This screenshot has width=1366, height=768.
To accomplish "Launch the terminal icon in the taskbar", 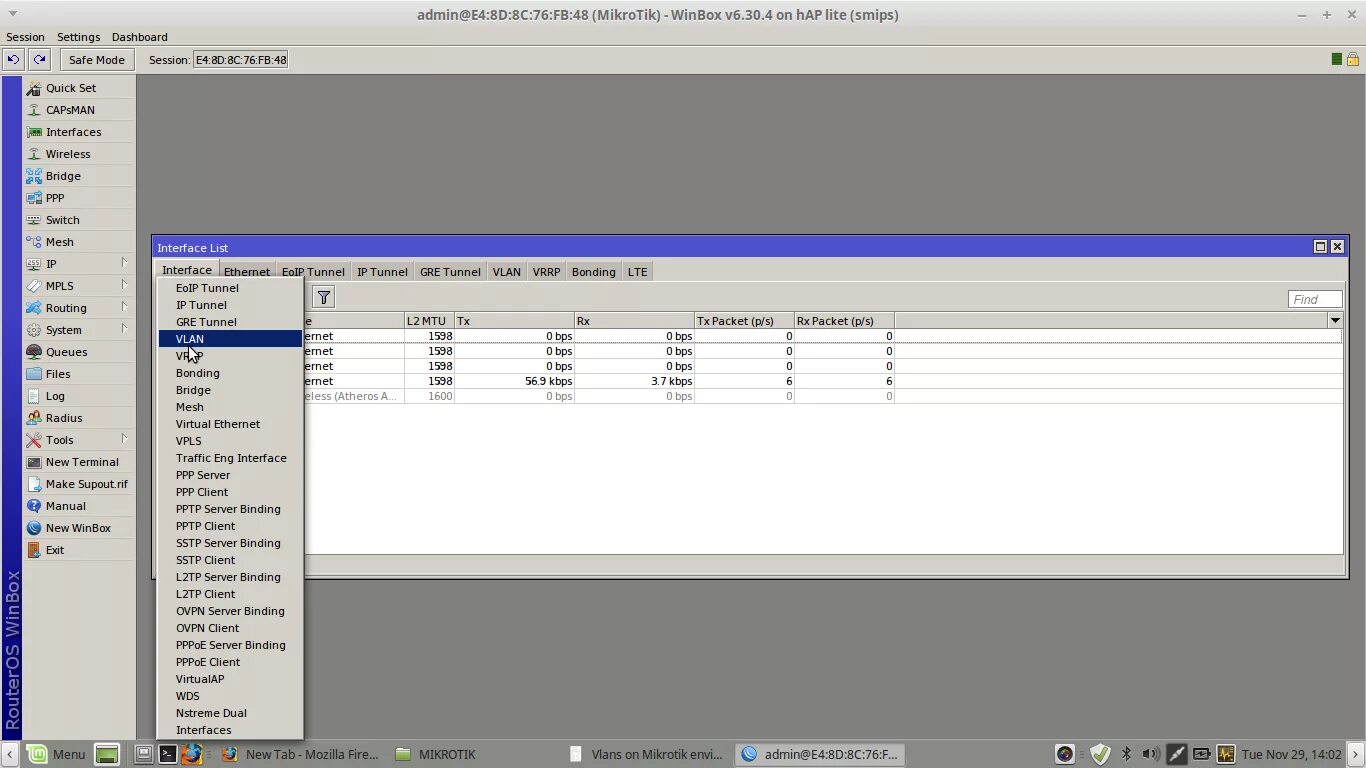I will (168, 754).
